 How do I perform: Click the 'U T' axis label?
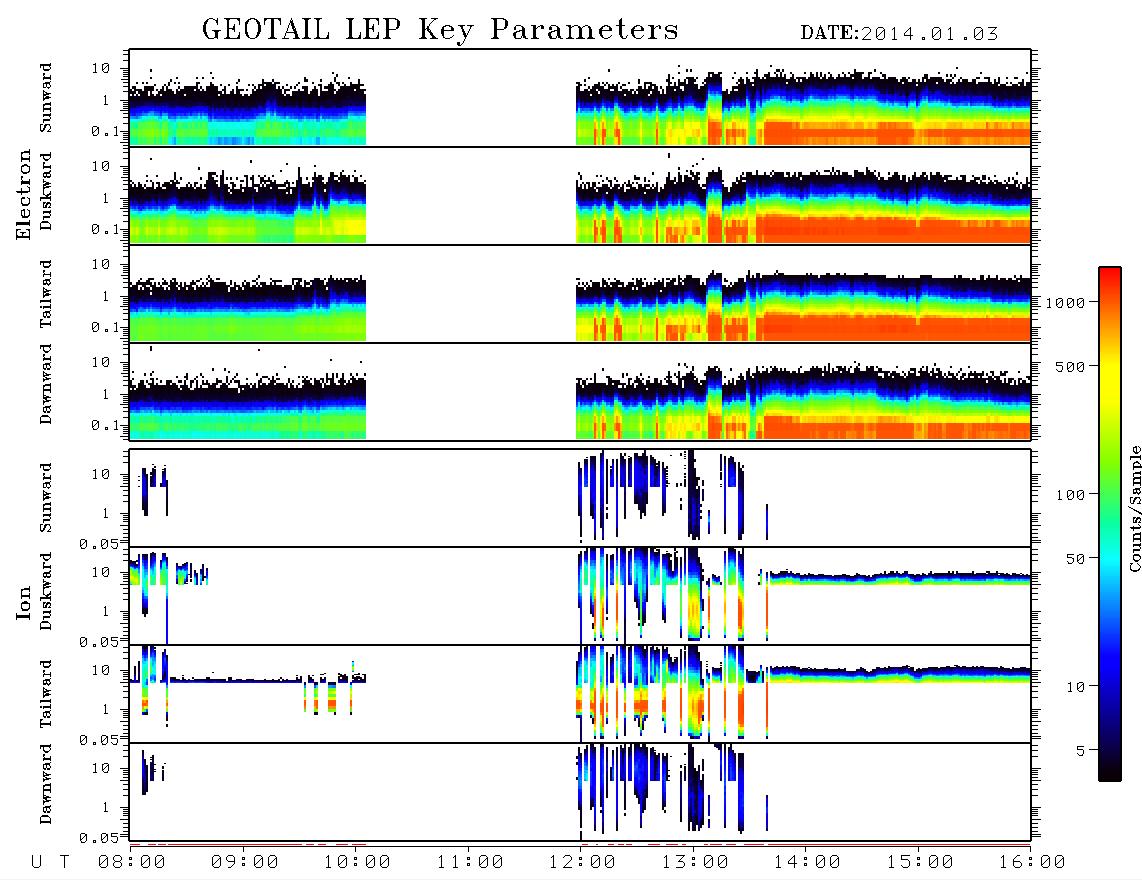pyautogui.click(x=50, y=863)
